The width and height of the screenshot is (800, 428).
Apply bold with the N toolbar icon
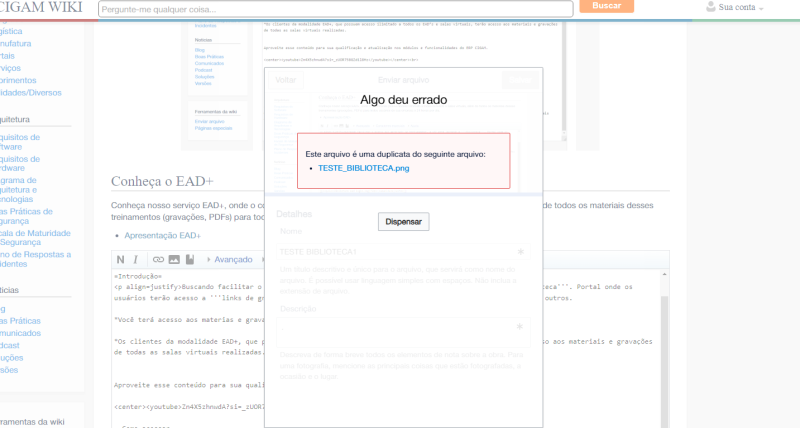point(120,260)
